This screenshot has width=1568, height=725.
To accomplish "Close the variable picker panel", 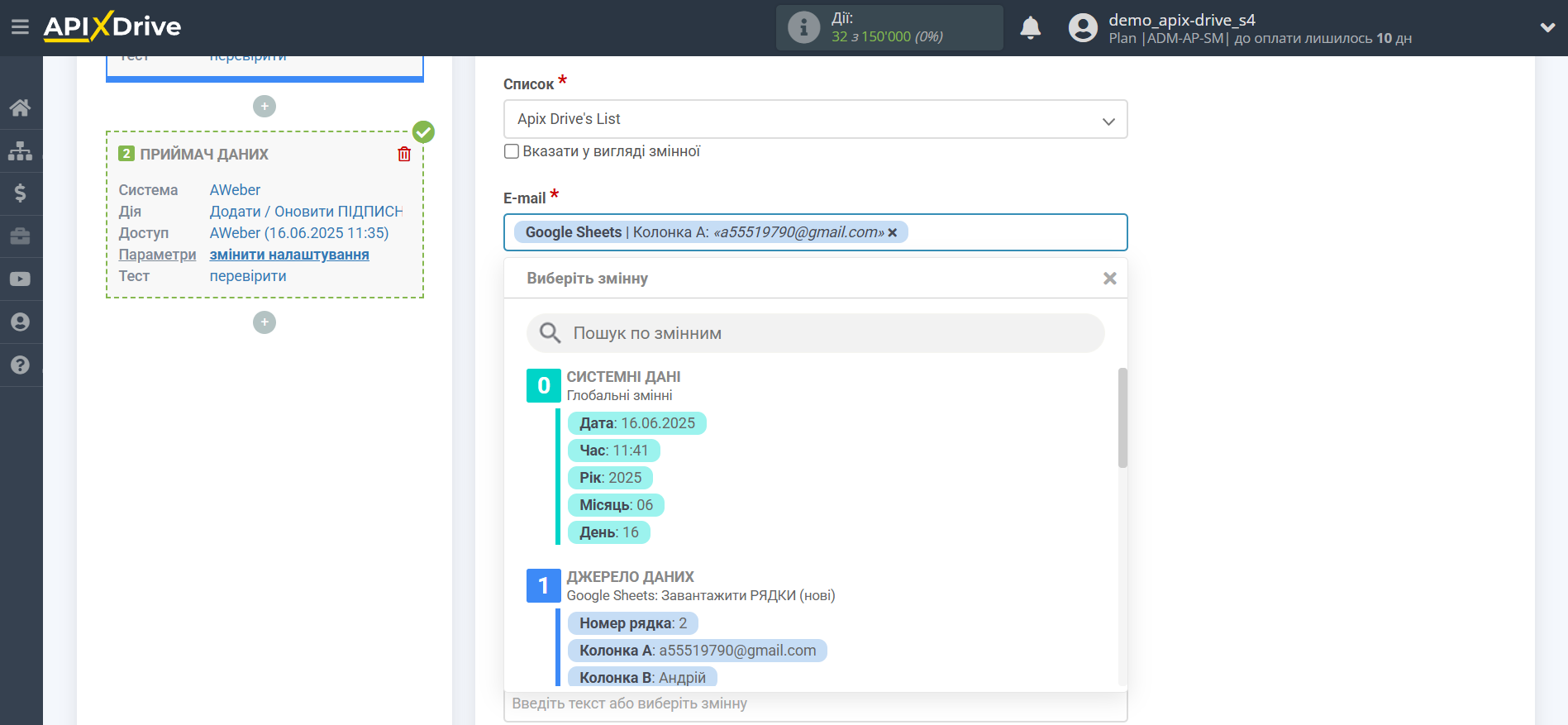I will pyautogui.click(x=1110, y=279).
